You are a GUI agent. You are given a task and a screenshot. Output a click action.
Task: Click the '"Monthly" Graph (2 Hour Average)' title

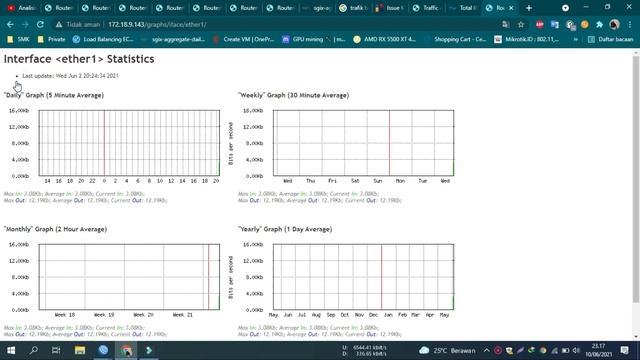tap(56, 229)
